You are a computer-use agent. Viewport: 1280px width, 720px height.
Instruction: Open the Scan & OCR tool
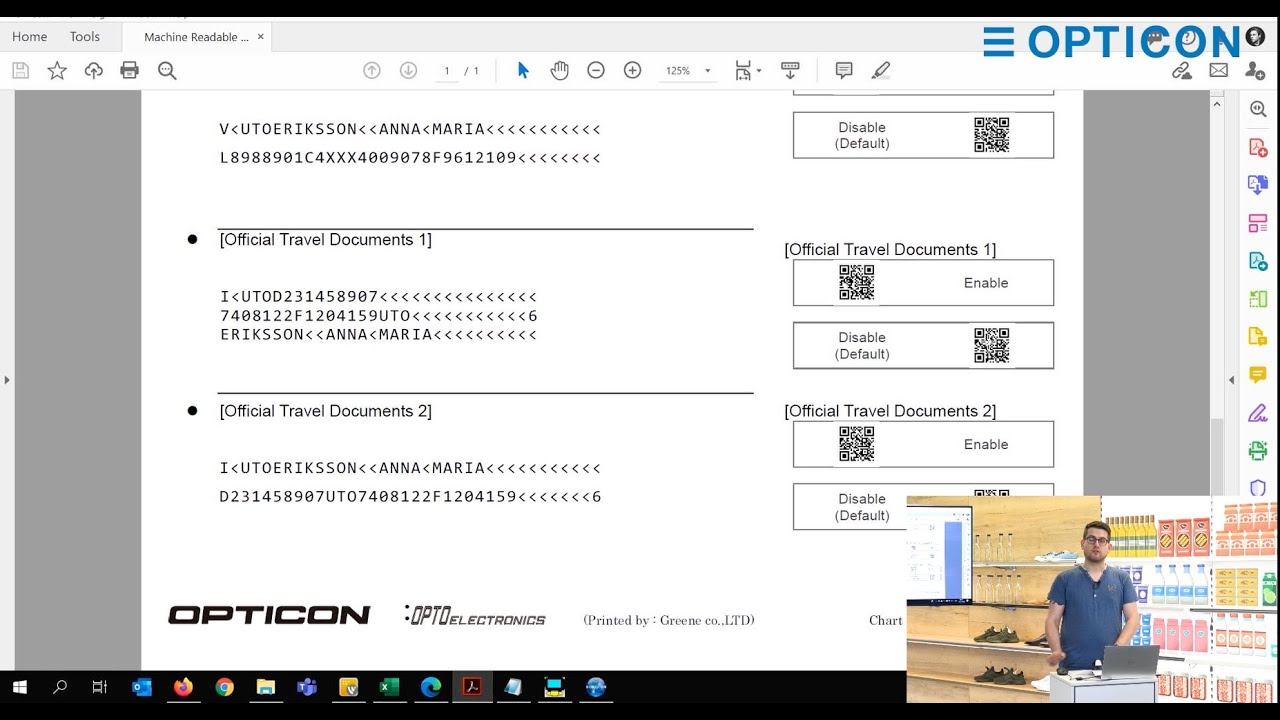[1258, 451]
